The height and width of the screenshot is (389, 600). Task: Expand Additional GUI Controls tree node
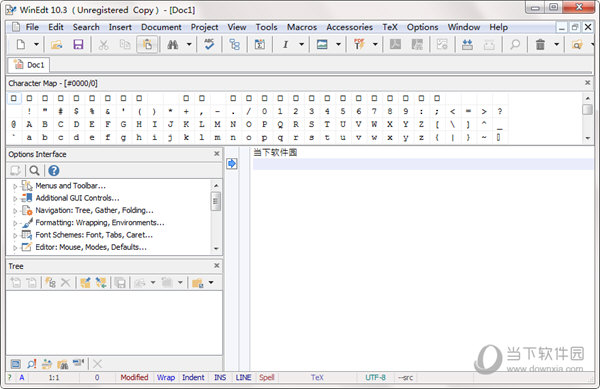pyautogui.click(x=15, y=199)
